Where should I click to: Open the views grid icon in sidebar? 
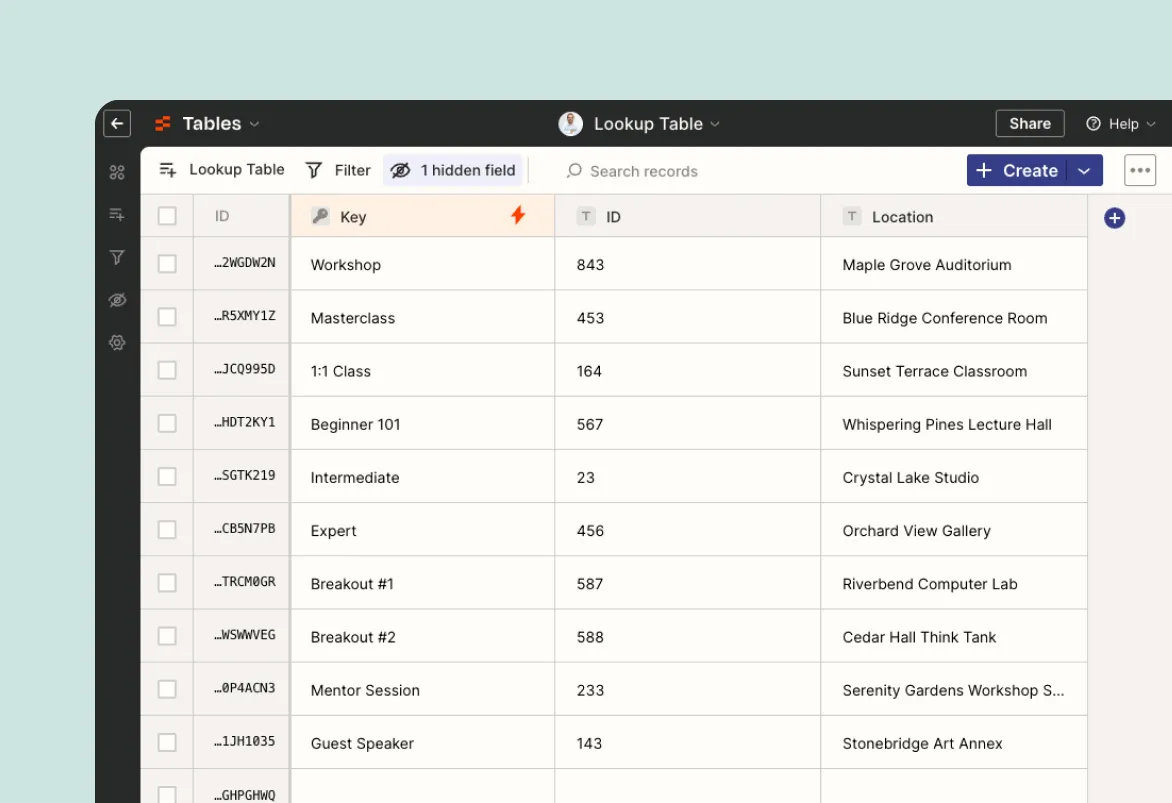click(x=117, y=171)
